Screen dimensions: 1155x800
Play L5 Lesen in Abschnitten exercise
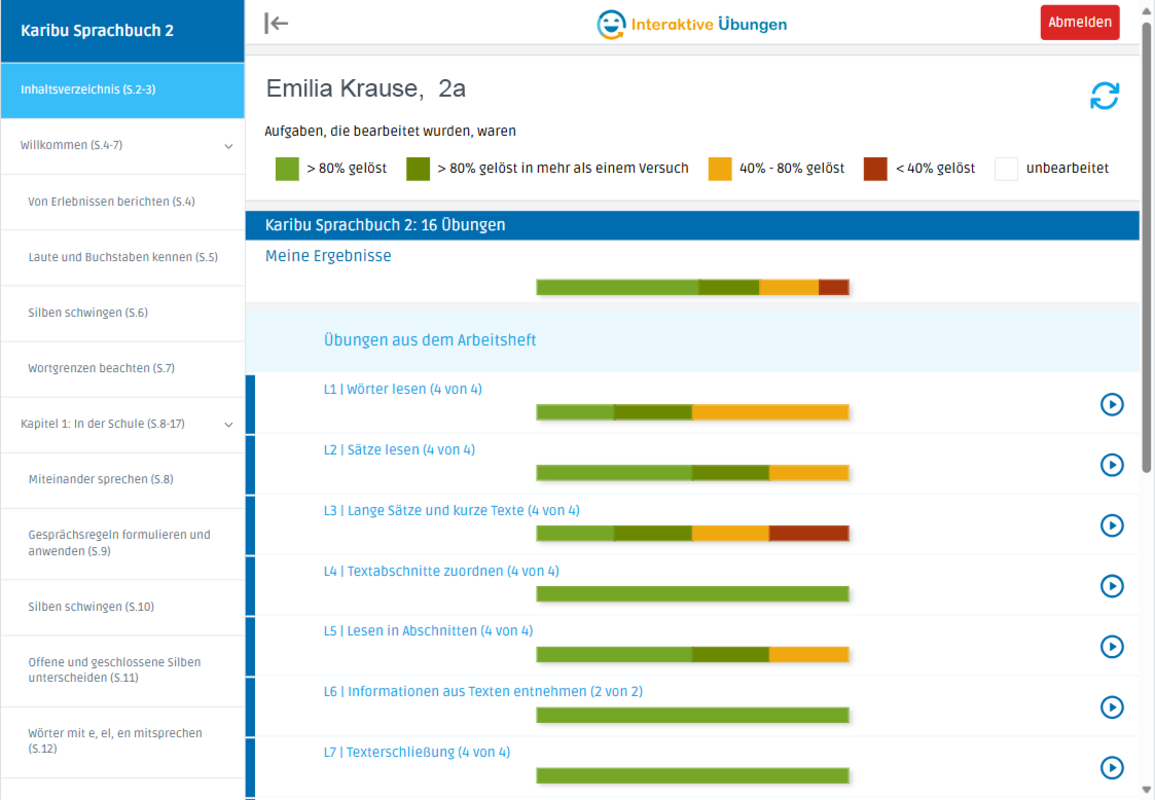[x=1112, y=647]
